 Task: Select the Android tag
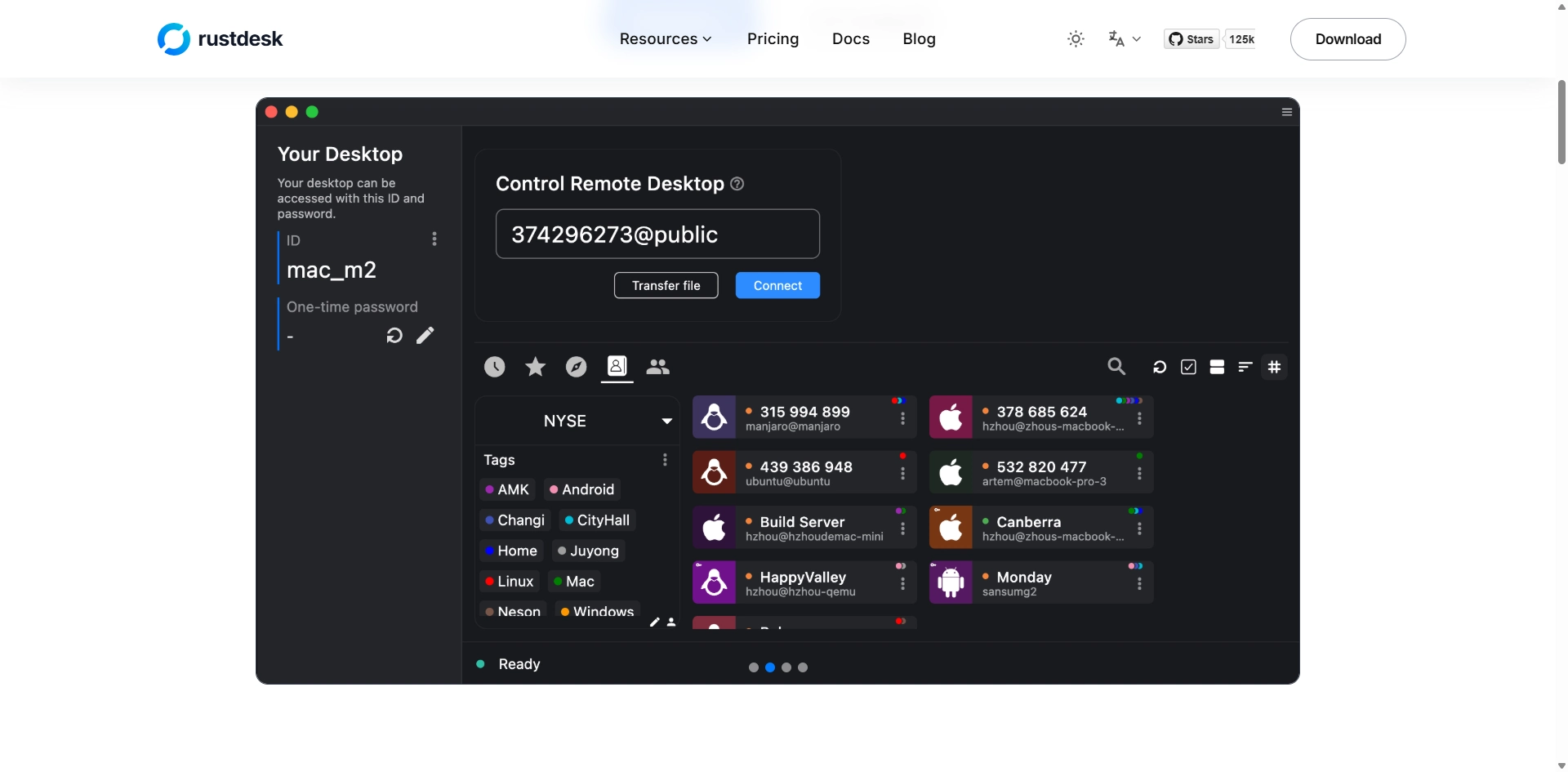click(581, 489)
